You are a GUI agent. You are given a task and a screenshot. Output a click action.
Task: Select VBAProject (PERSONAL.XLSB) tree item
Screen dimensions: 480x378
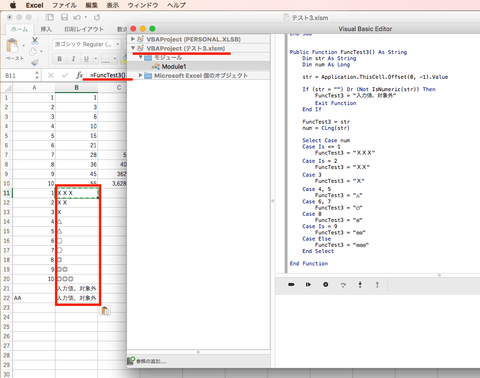pyautogui.click(x=194, y=39)
